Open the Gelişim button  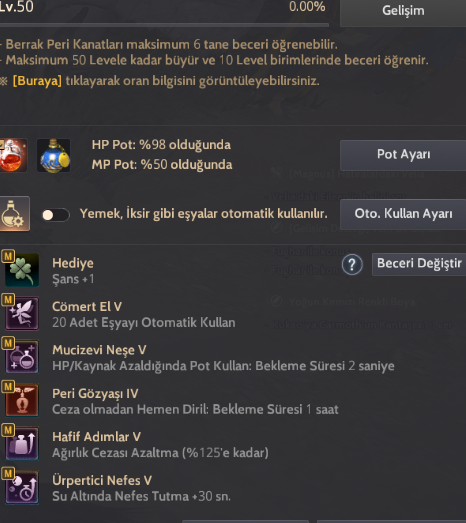(x=403, y=11)
